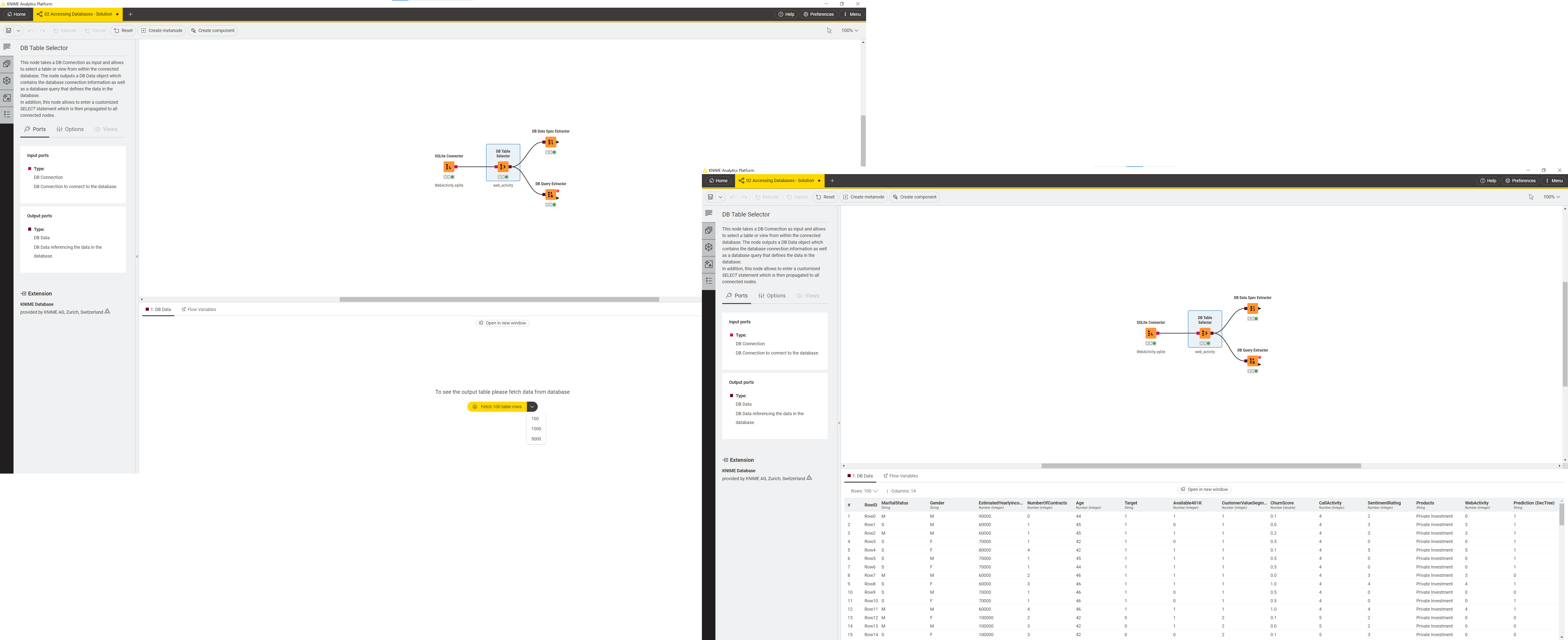Open the Description panel icon in the left window sidebar

[7, 47]
